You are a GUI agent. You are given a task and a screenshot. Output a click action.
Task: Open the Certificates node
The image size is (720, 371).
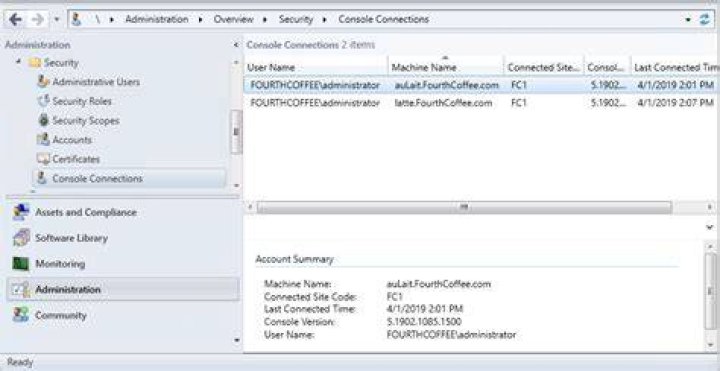pos(76,159)
